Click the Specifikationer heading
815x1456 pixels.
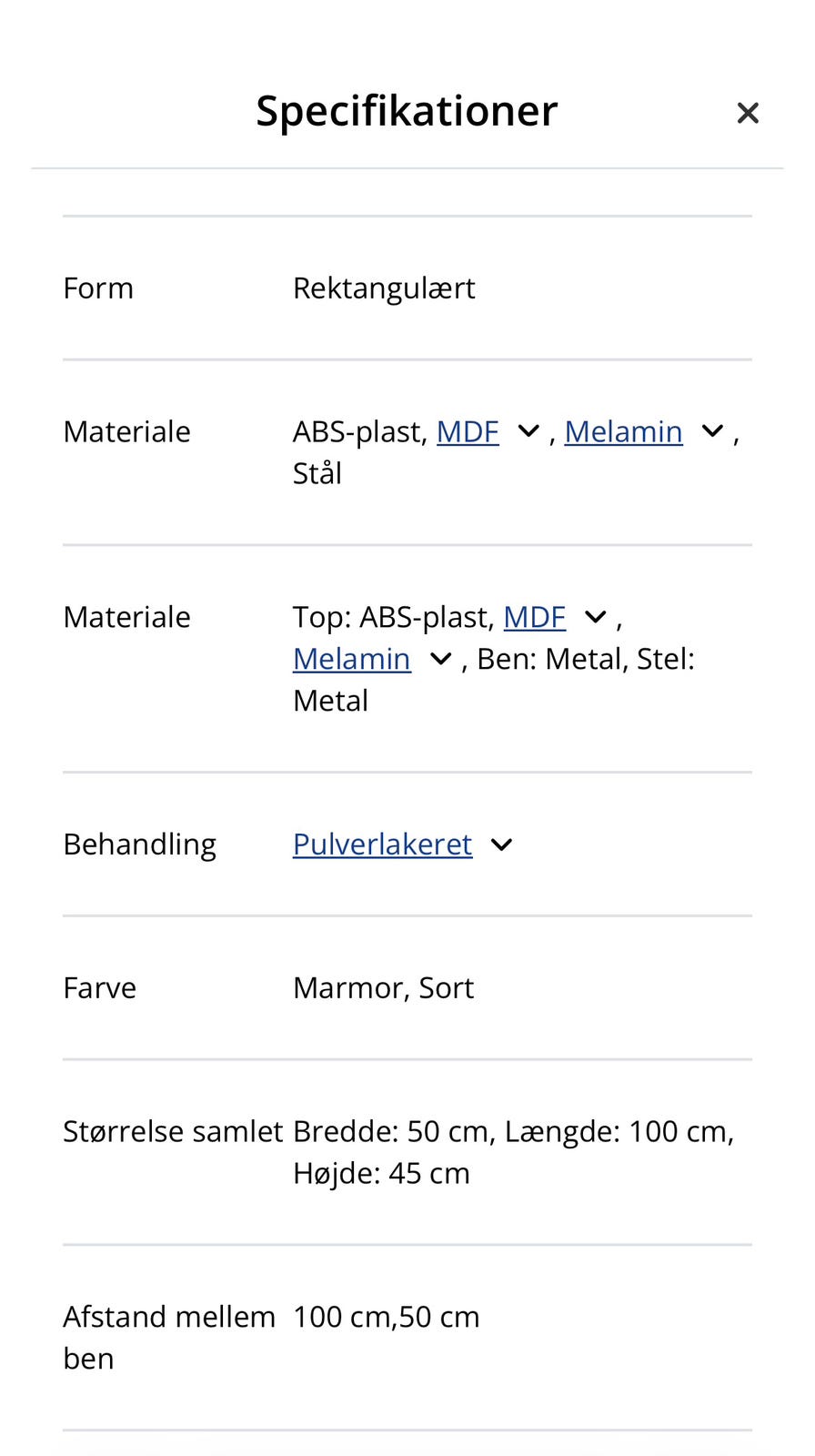407,111
